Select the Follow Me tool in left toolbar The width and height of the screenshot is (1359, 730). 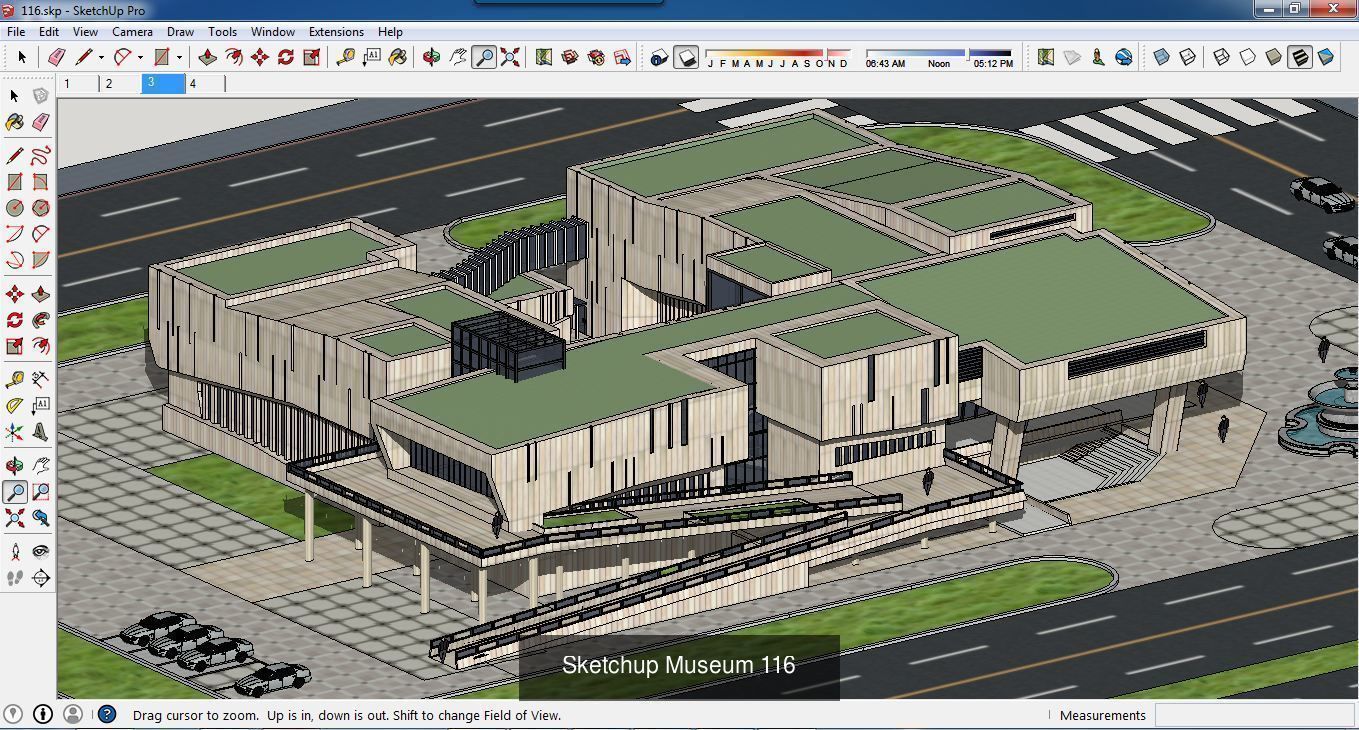click(x=40, y=320)
